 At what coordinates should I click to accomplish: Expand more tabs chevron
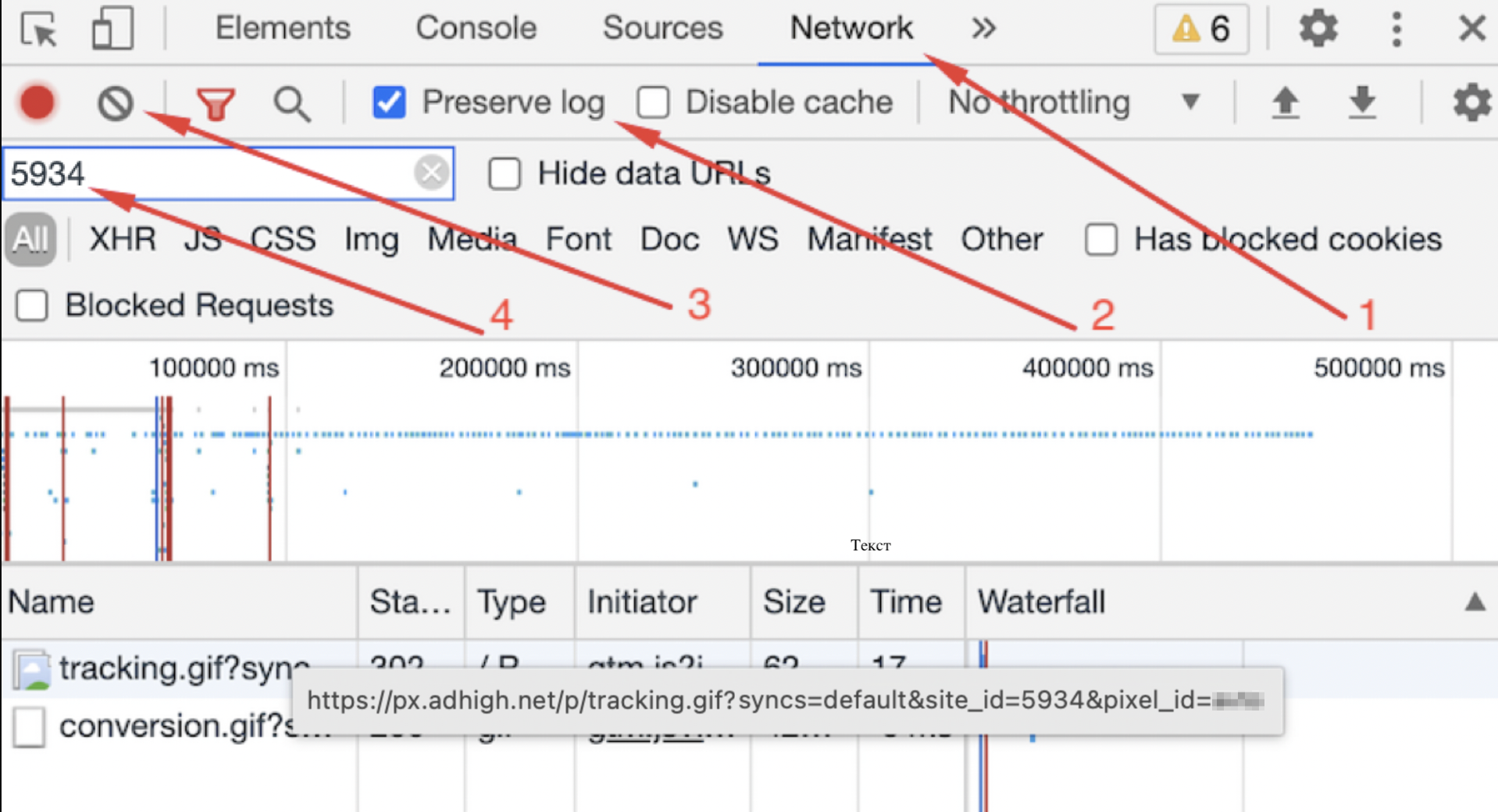coord(983,29)
